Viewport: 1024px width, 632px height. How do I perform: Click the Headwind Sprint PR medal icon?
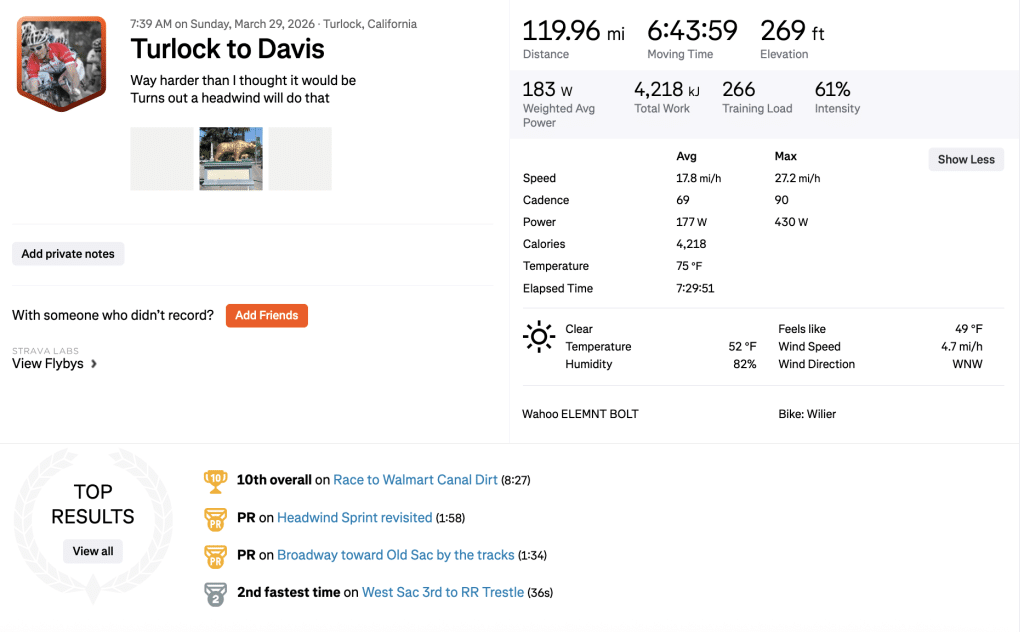tap(215, 518)
